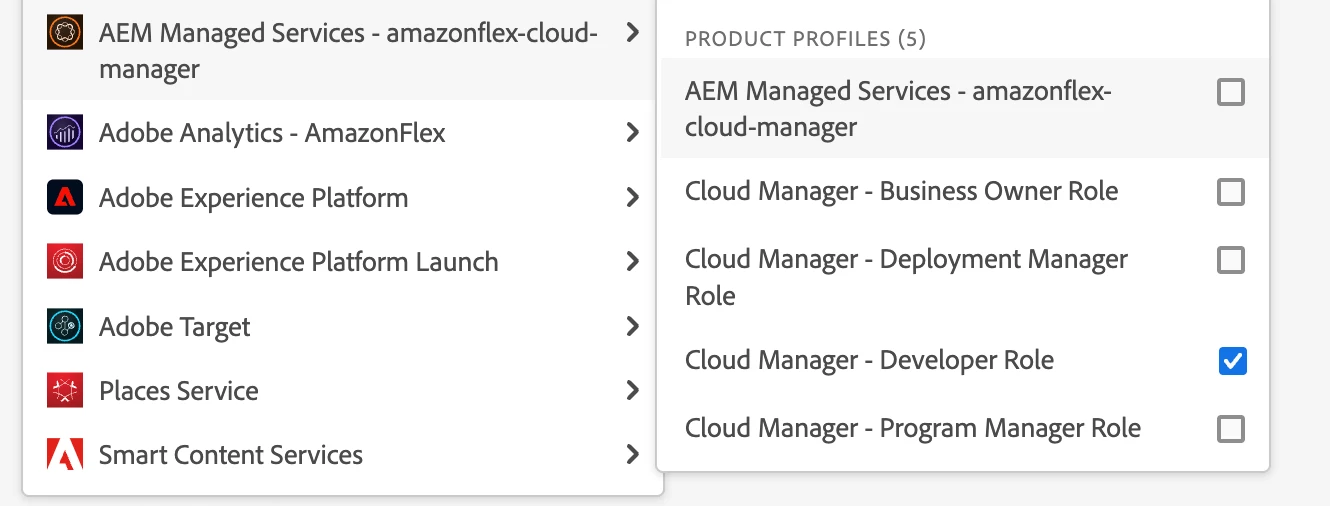Click the Adobe Analytics product icon
Viewport: 1330px width, 506px height.
[65, 133]
